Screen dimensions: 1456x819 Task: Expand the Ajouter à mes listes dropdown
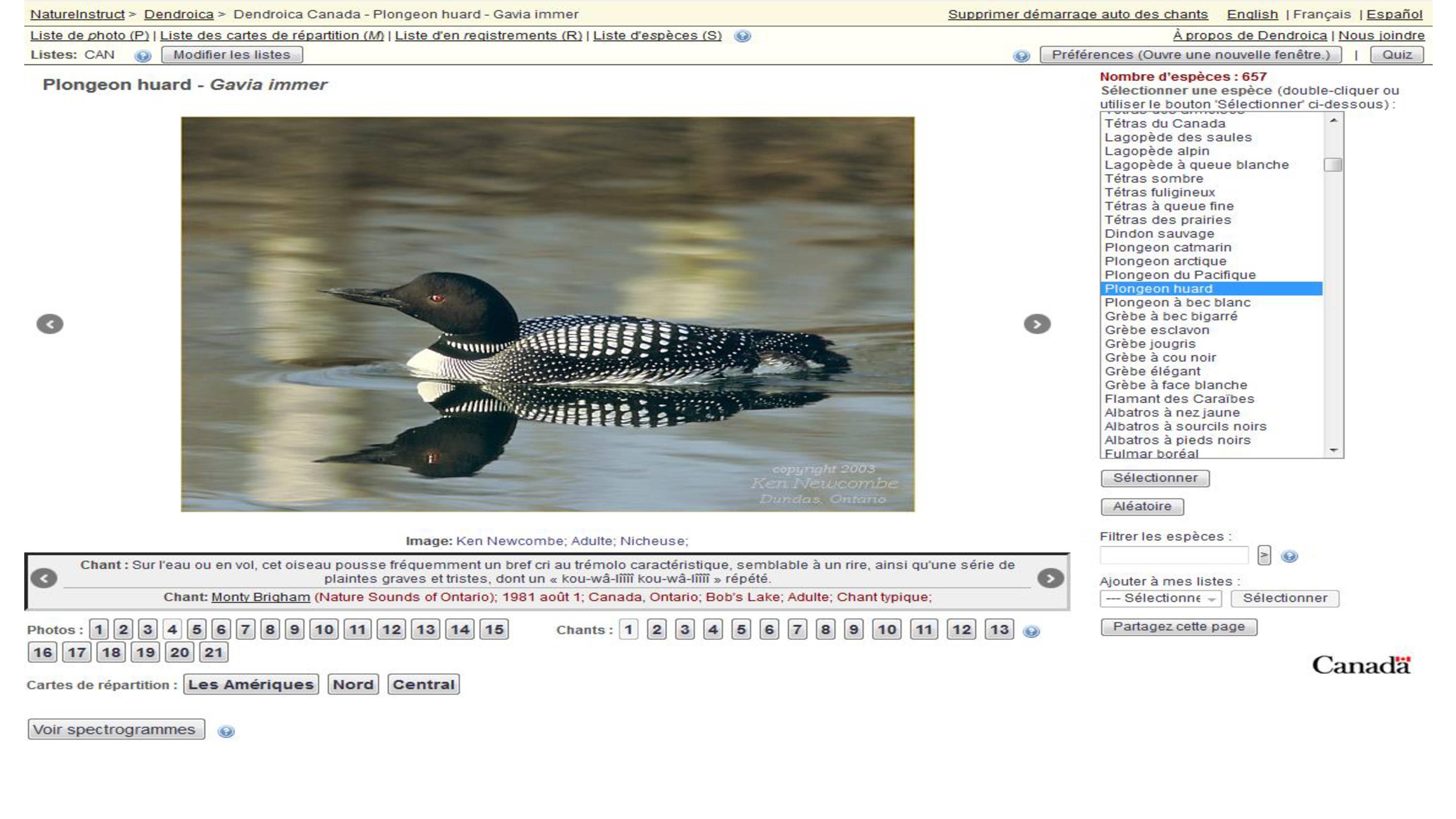[x=1160, y=598]
